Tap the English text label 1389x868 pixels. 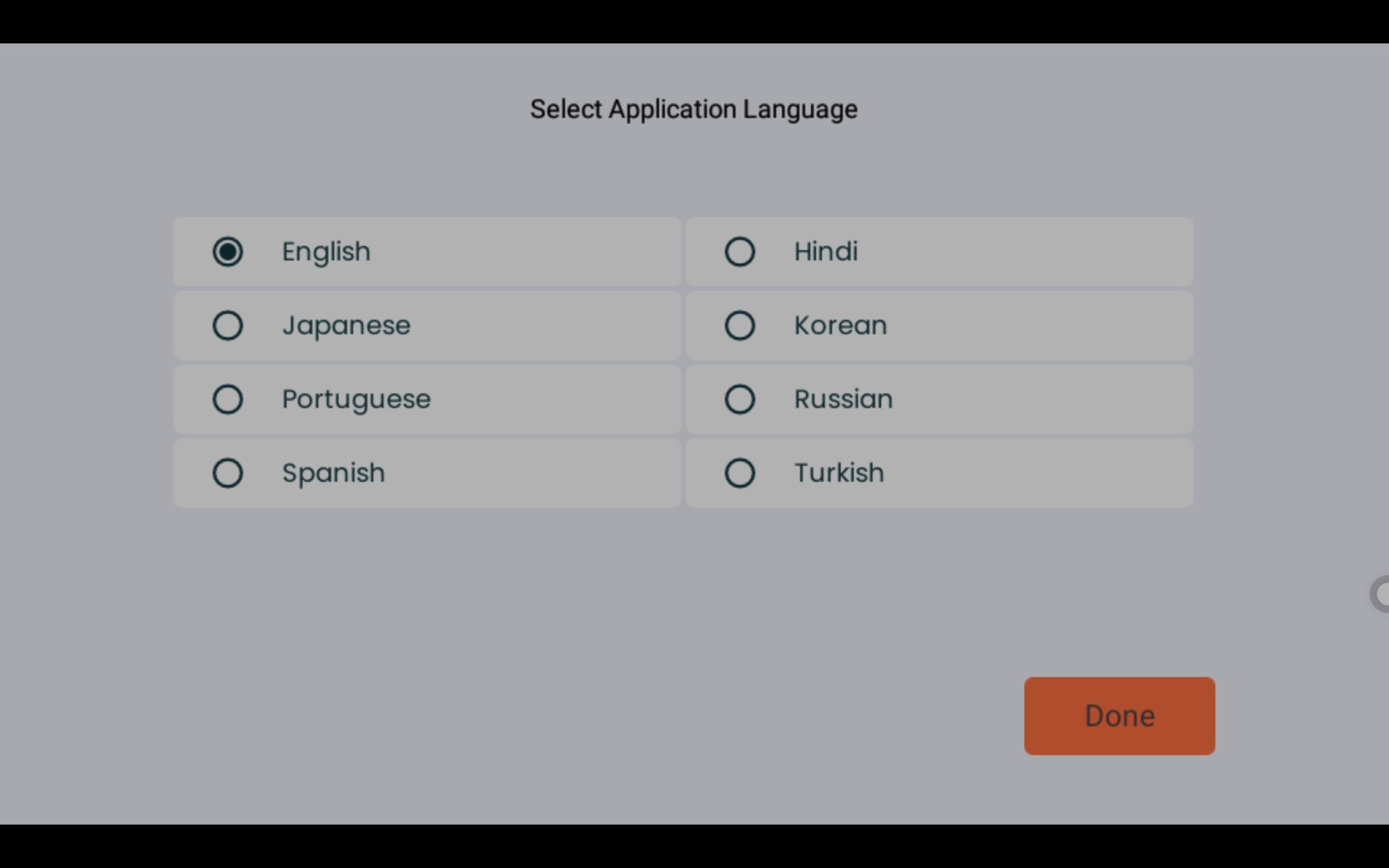(x=326, y=252)
